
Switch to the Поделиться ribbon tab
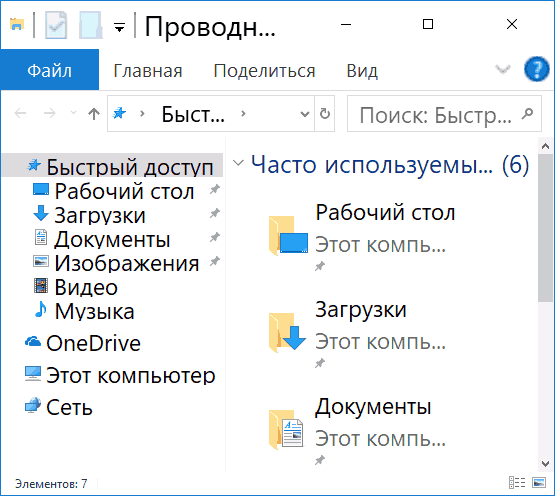pyautogui.click(x=264, y=71)
